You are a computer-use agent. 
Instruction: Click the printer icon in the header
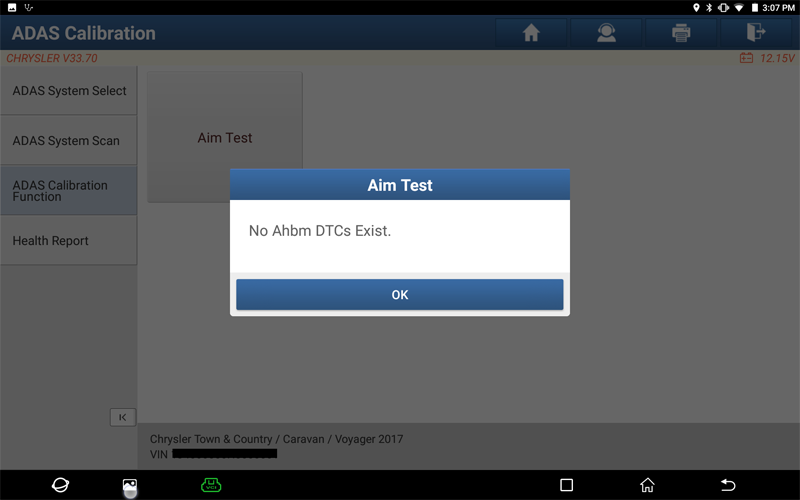coord(681,33)
